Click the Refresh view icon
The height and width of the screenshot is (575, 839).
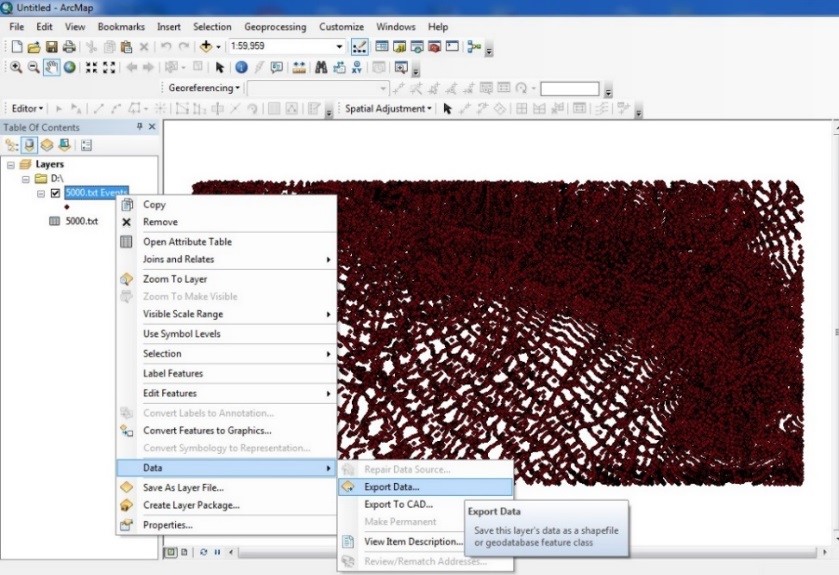pyautogui.click(x=203, y=552)
